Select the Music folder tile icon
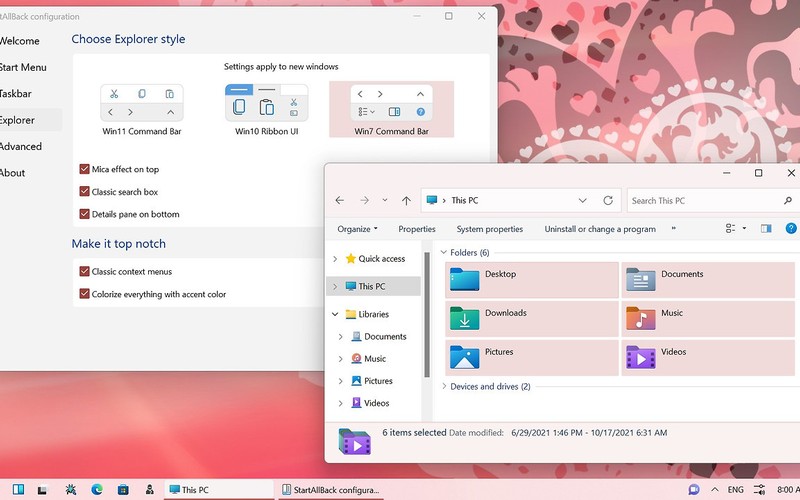800x500 pixels. (640, 318)
